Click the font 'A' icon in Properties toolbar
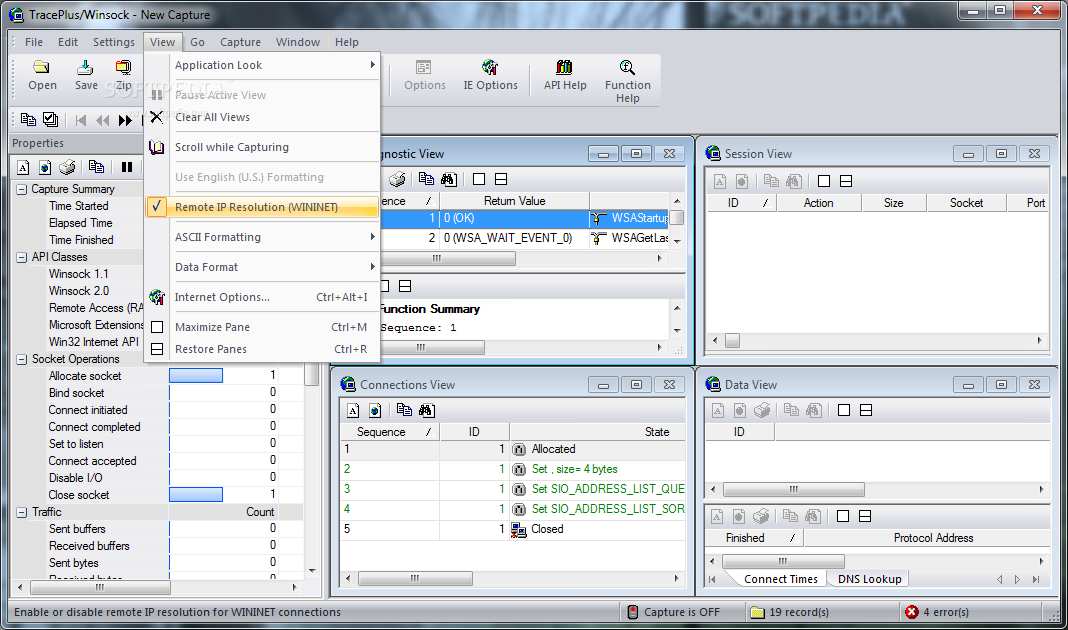The image size is (1068, 630). [x=23, y=168]
